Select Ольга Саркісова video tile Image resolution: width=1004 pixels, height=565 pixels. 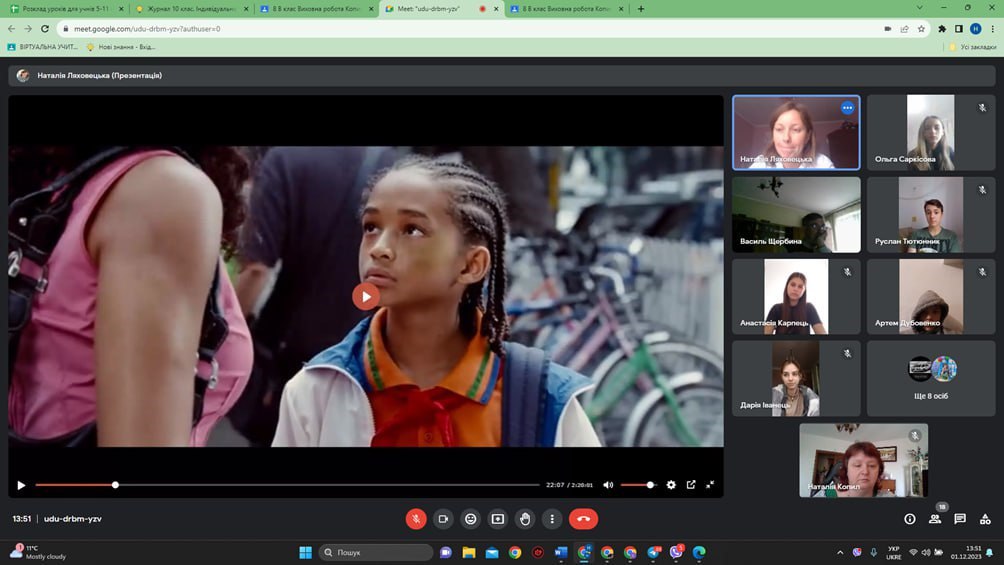pyautogui.click(x=931, y=133)
